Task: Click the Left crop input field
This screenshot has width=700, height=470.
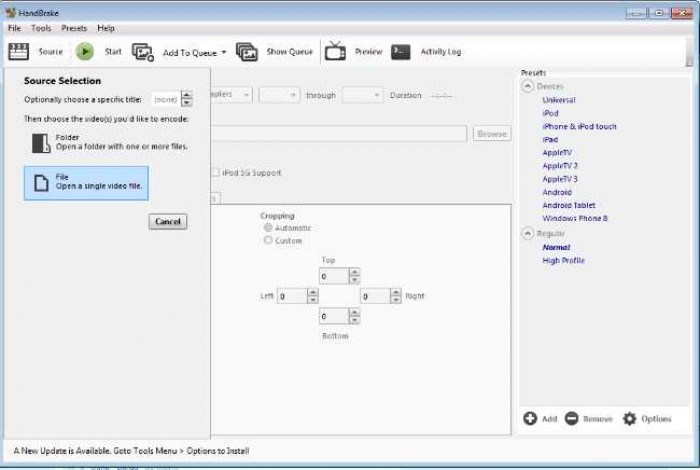Action: pos(292,296)
